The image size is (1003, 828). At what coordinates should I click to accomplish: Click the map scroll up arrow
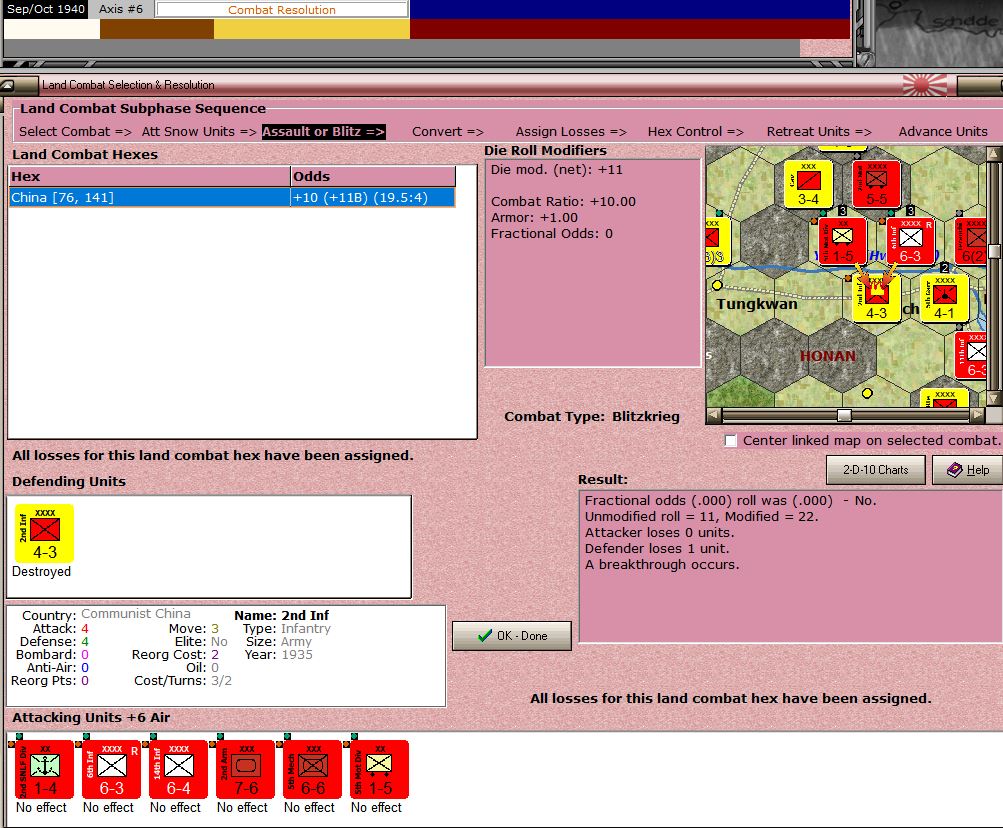pos(993,154)
